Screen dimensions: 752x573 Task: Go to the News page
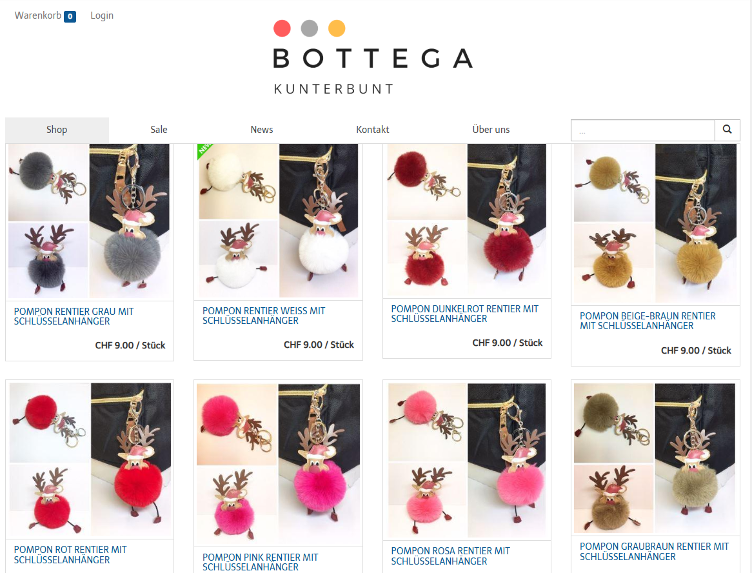tap(261, 129)
